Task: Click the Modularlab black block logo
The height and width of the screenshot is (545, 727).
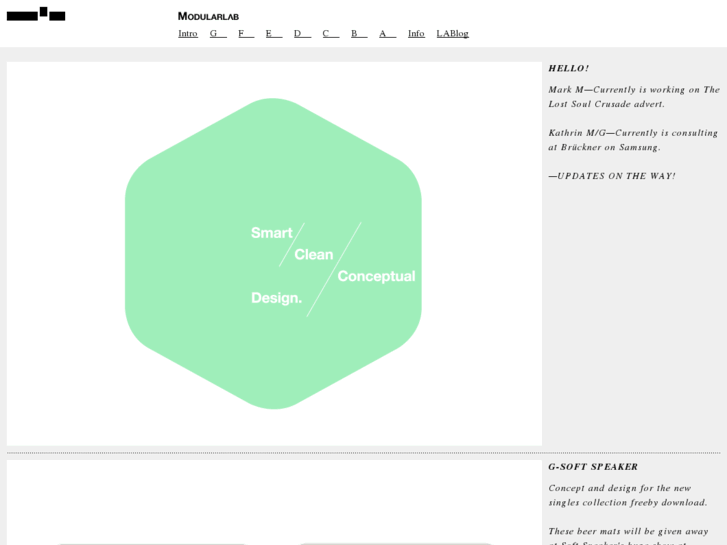Action: (36, 15)
